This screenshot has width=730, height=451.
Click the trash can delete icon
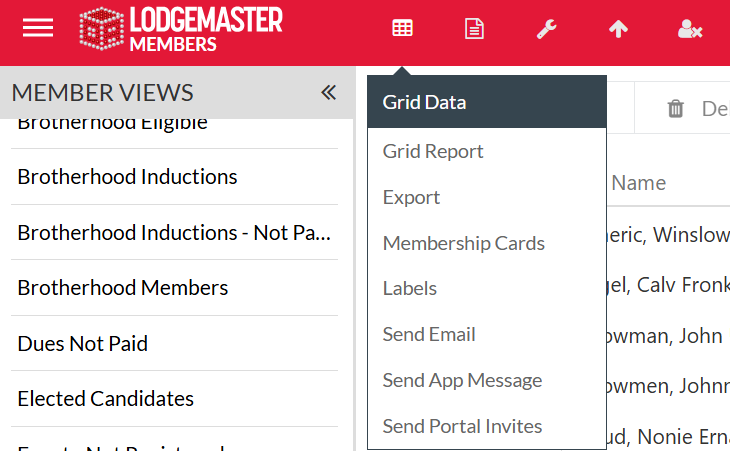[x=676, y=109]
